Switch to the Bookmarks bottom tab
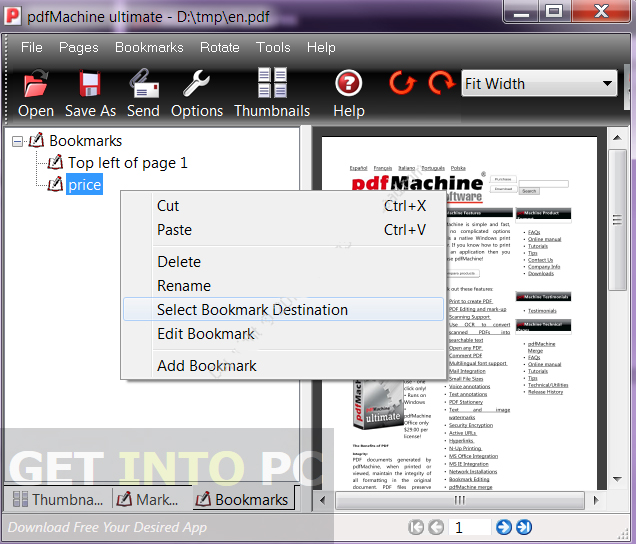This screenshot has width=636, height=544. tap(243, 499)
